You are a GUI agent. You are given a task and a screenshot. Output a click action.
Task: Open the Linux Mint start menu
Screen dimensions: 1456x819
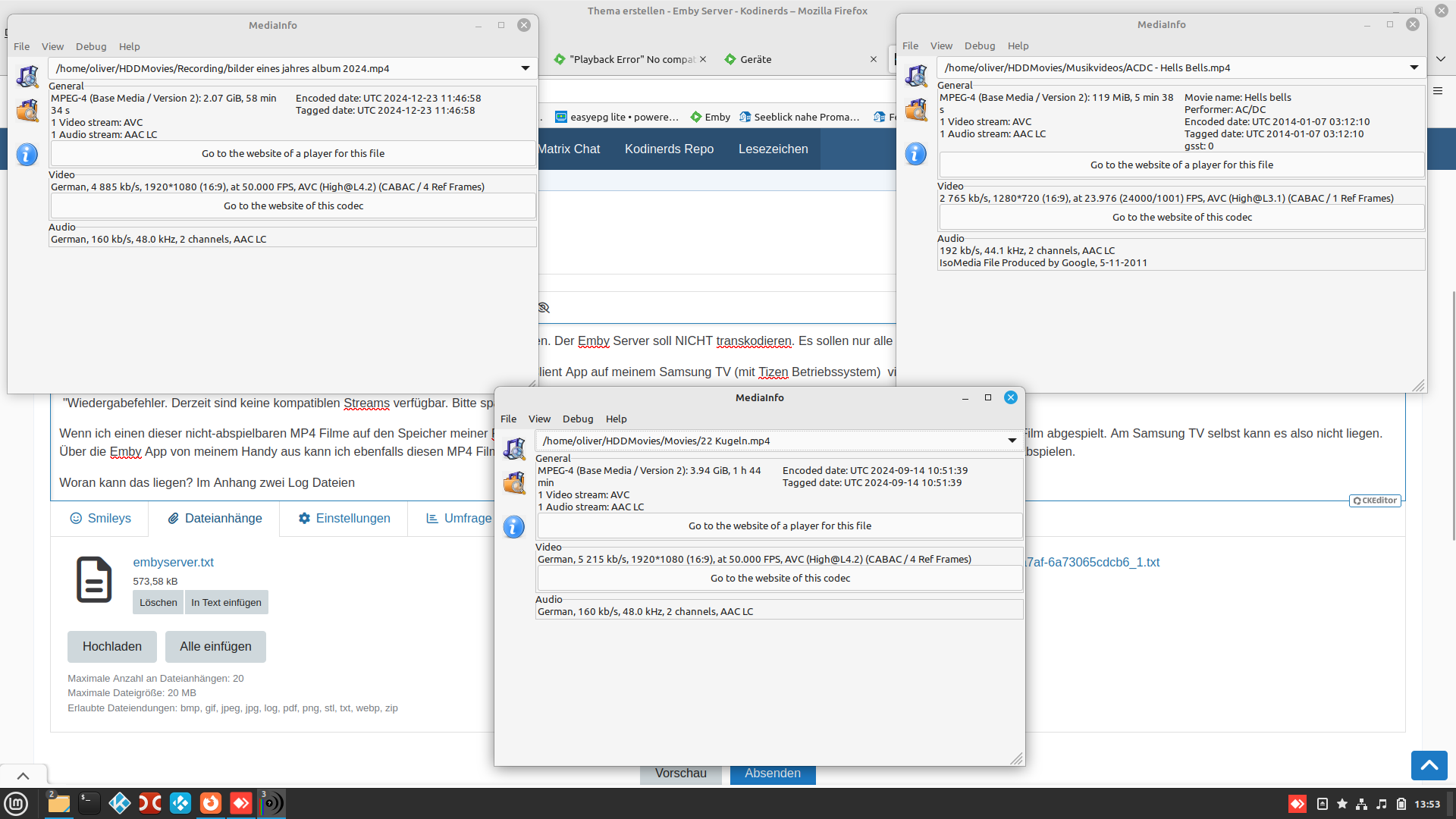tap(16, 803)
